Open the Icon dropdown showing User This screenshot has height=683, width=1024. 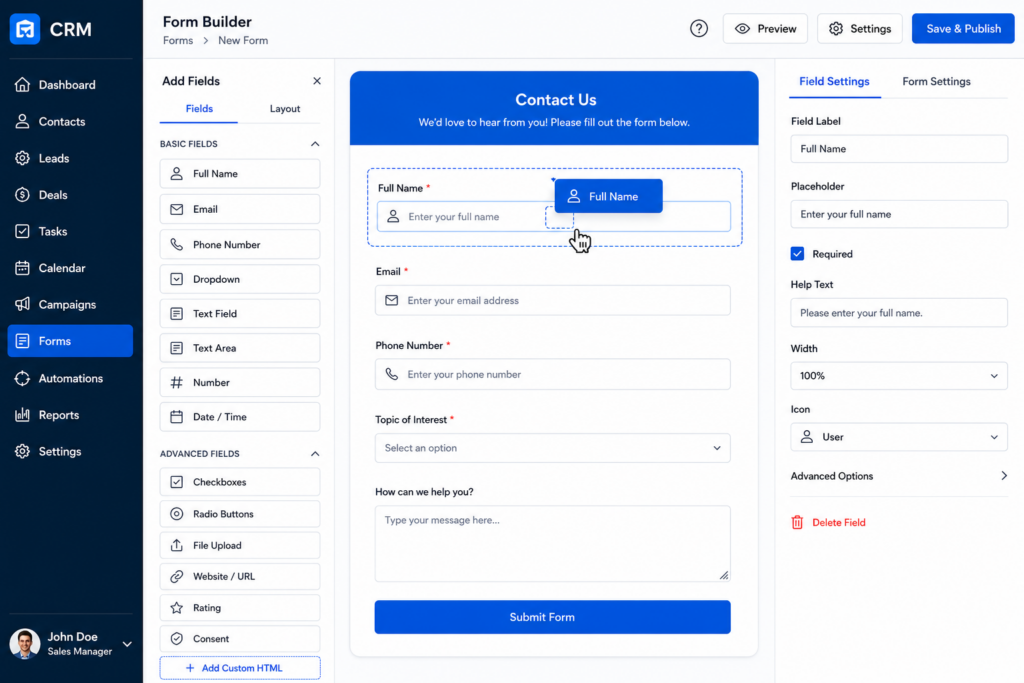(899, 437)
